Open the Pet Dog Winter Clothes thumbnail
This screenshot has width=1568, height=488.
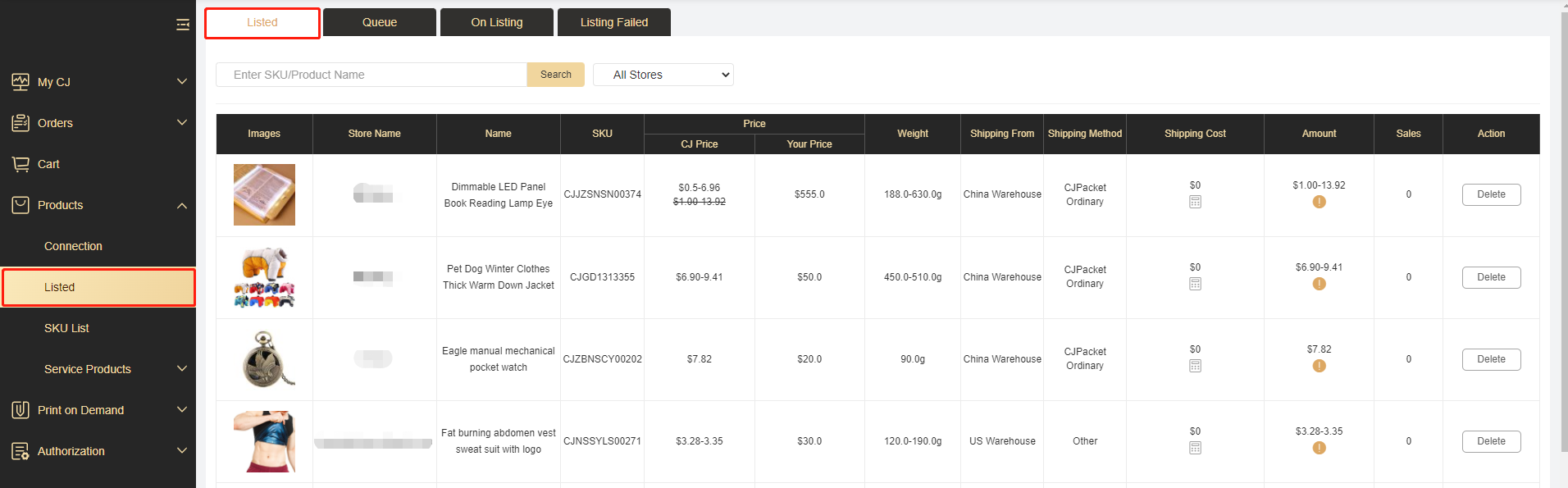(264, 277)
